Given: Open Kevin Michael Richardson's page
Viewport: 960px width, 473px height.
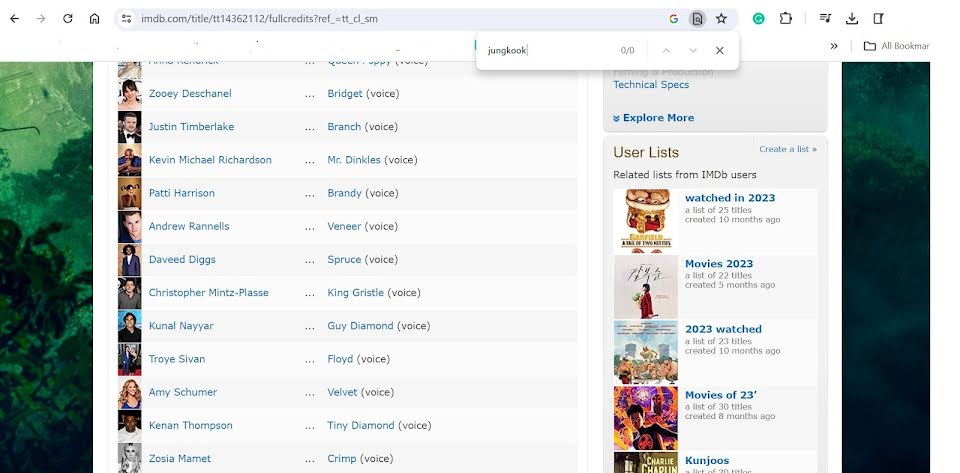Looking at the screenshot, I should tap(210, 160).
